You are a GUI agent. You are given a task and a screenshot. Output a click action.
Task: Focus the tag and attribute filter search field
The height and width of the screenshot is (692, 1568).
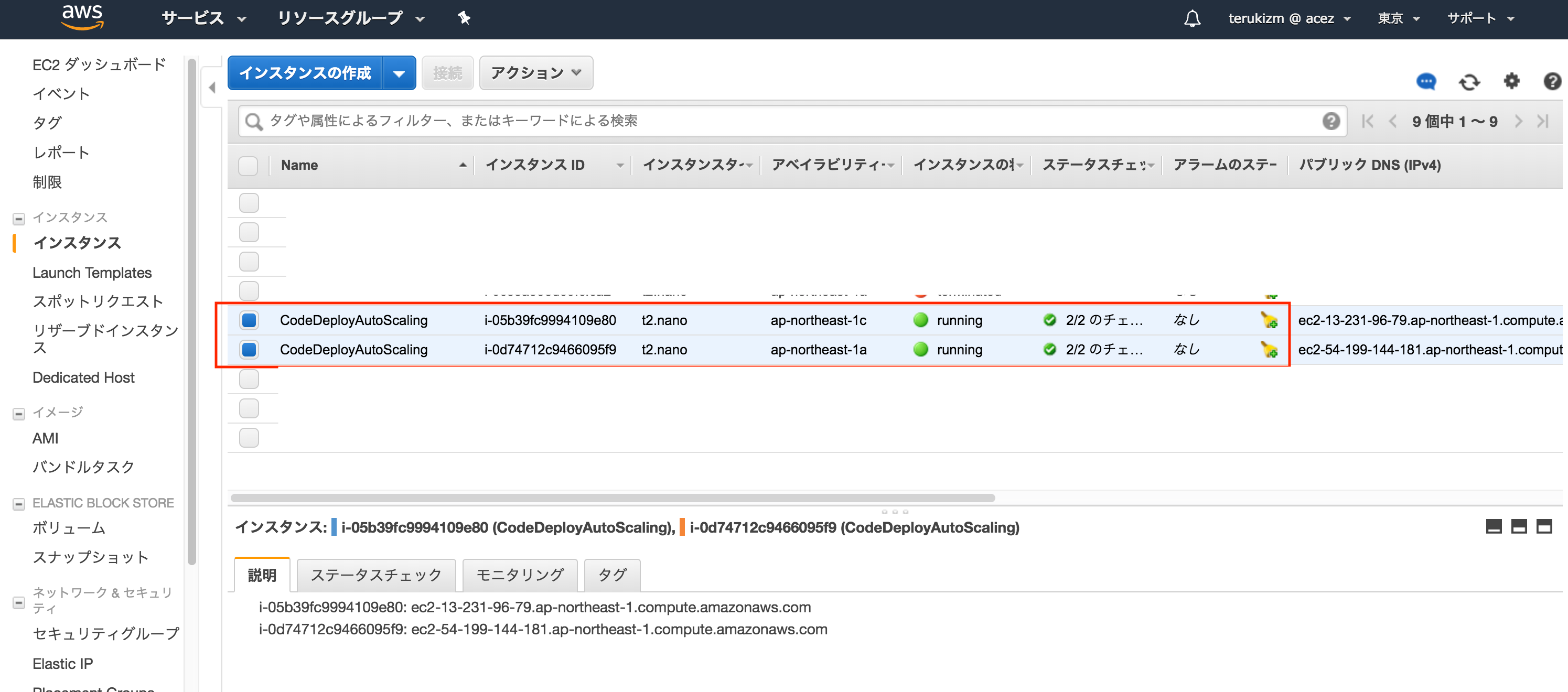[791, 121]
